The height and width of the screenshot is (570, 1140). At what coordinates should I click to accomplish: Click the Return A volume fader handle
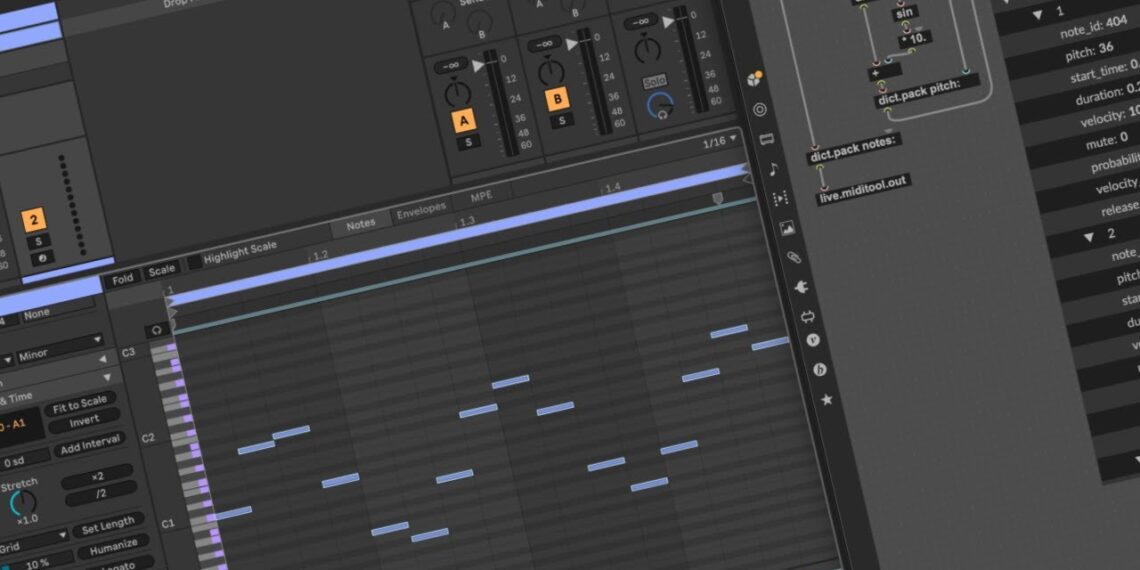tap(478, 66)
